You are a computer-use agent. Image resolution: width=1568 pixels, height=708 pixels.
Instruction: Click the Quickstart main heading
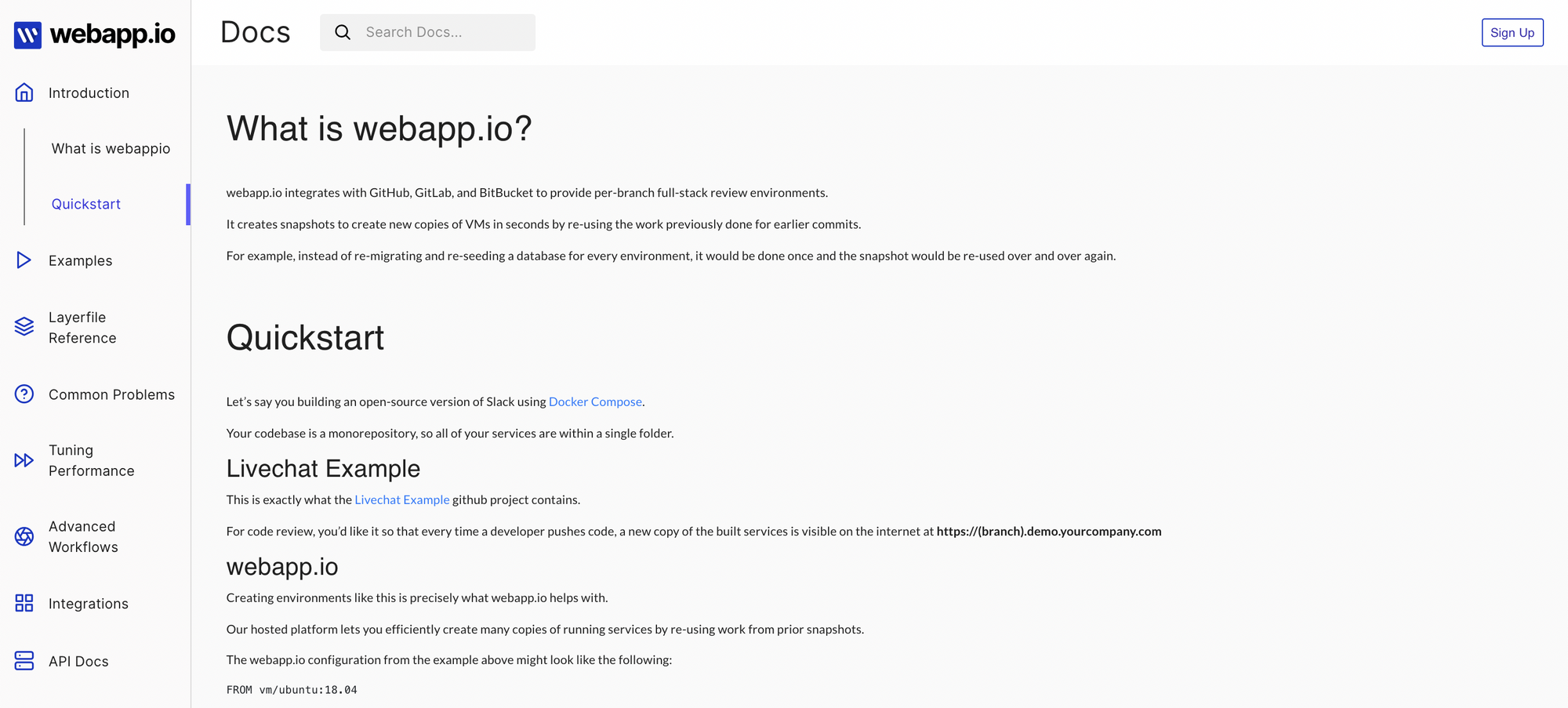coord(305,338)
